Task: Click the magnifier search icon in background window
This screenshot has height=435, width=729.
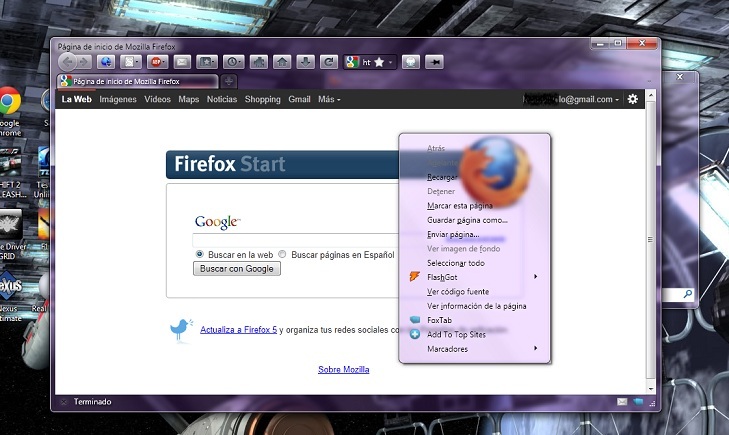Action: pos(687,294)
